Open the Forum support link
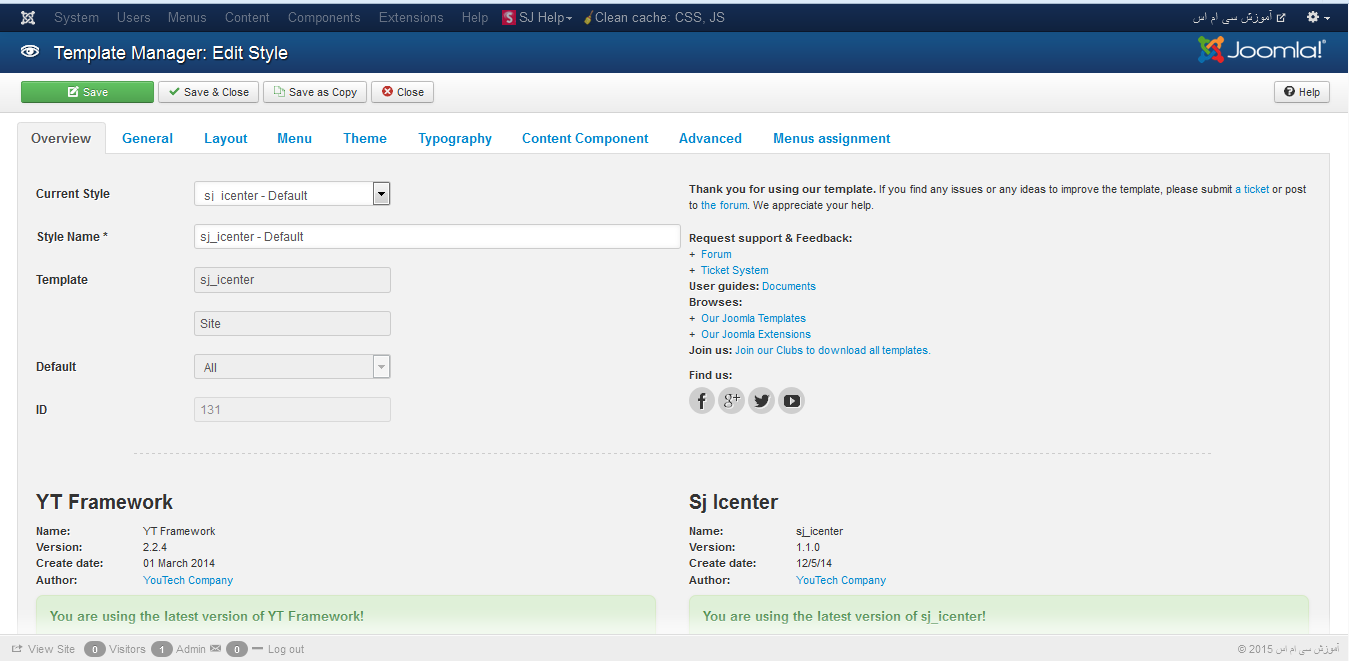The image size is (1349, 661). coord(716,254)
